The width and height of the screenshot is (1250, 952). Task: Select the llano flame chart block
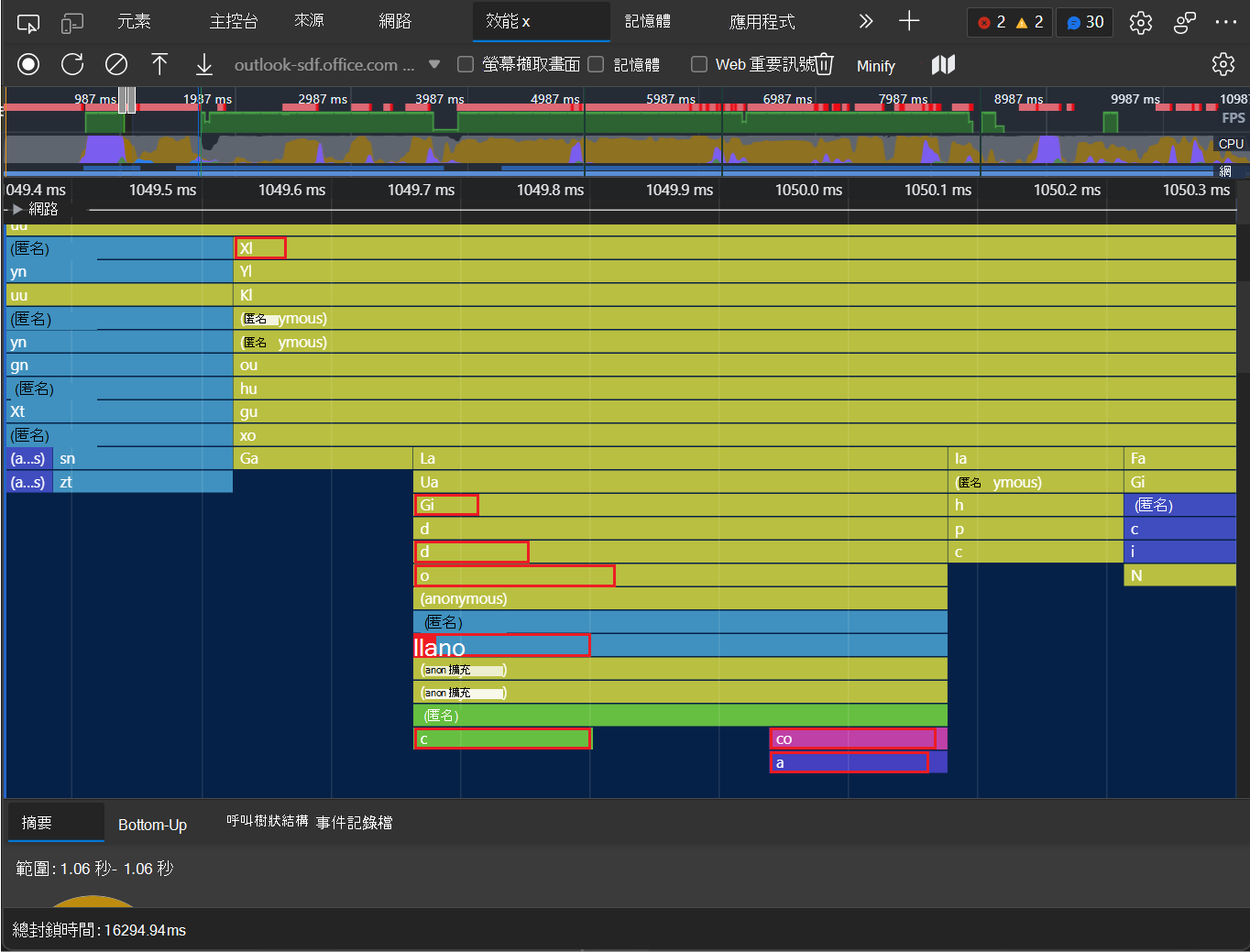[x=680, y=646]
